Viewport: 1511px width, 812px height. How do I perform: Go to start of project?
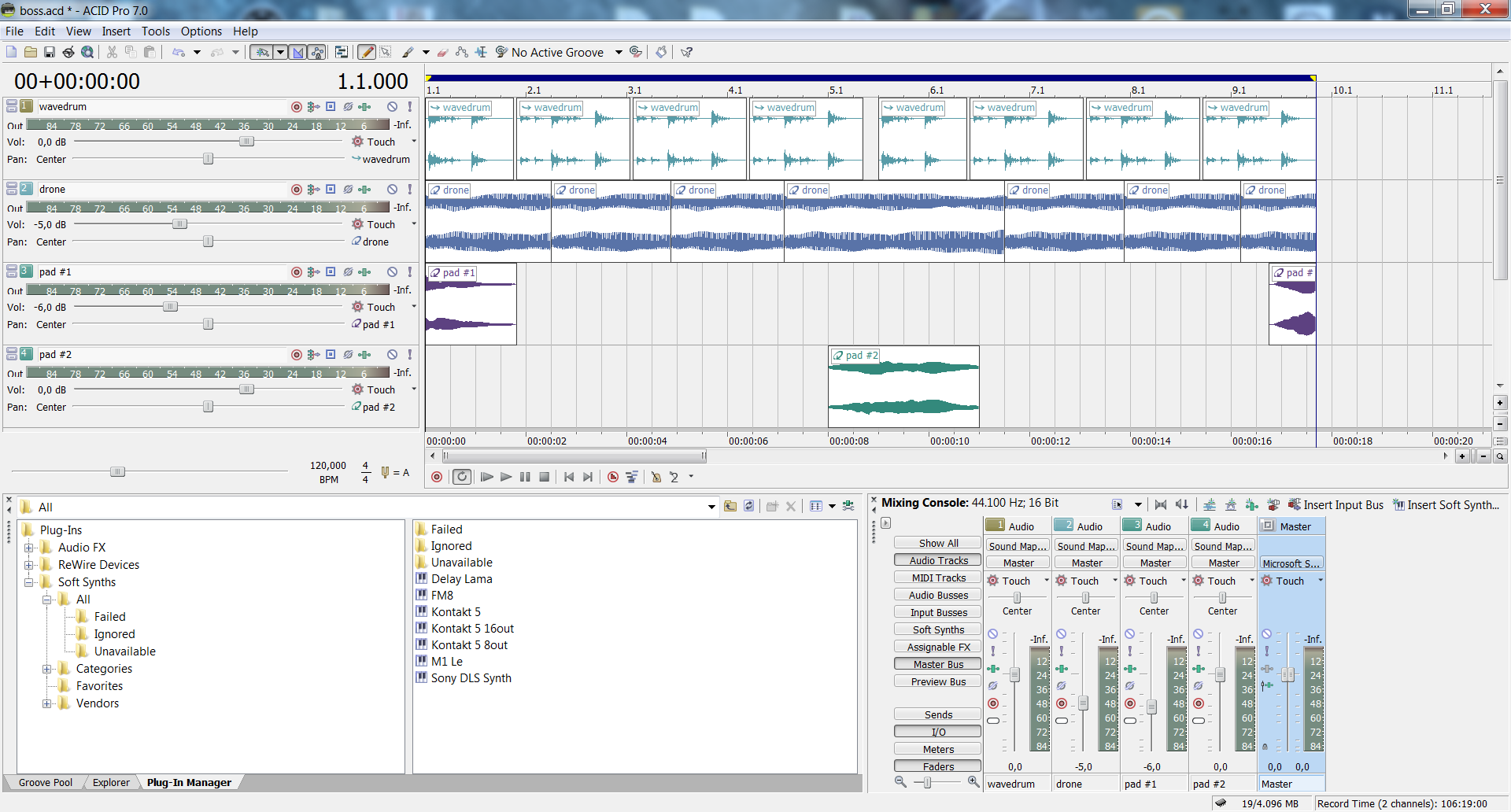pos(569,477)
